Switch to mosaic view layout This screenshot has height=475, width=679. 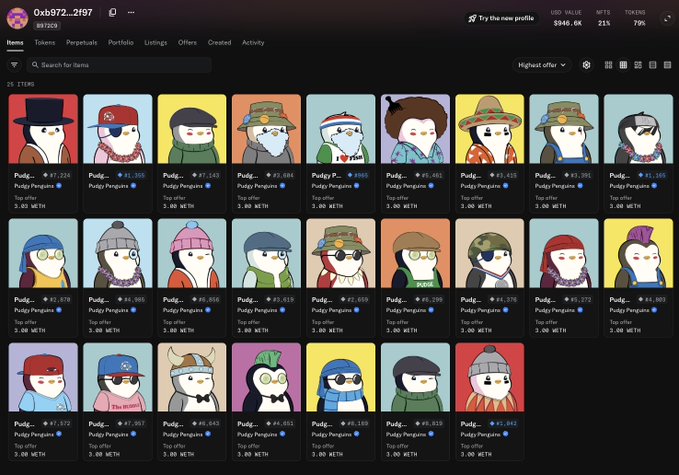[638, 65]
